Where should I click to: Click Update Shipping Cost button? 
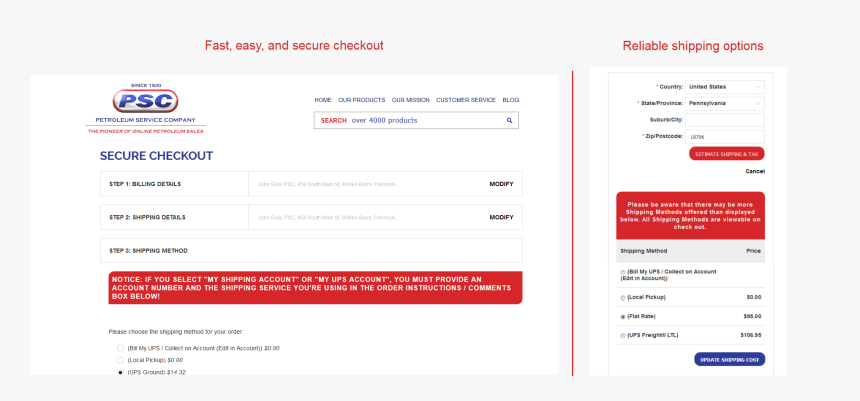729,360
